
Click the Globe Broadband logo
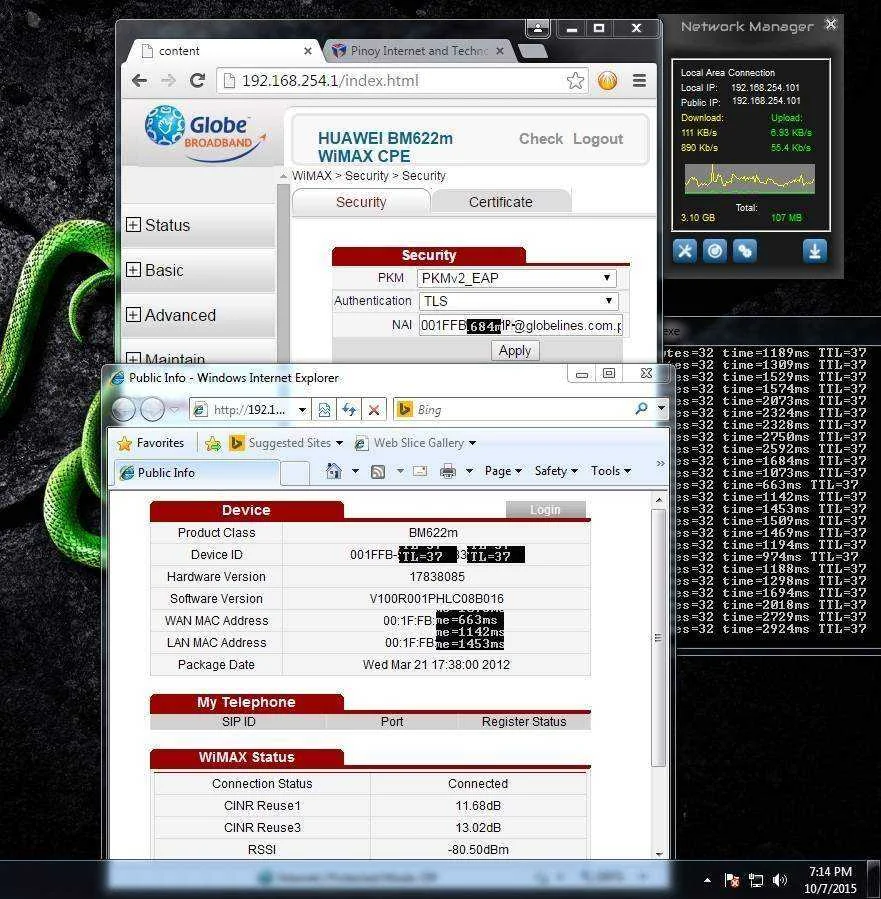click(x=205, y=132)
